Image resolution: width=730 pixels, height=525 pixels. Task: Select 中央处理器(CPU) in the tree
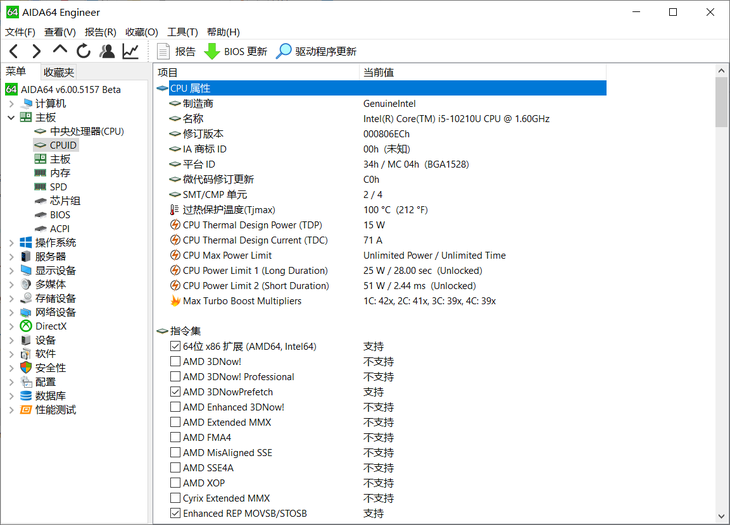pyautogui.click(x=87, y=131)
